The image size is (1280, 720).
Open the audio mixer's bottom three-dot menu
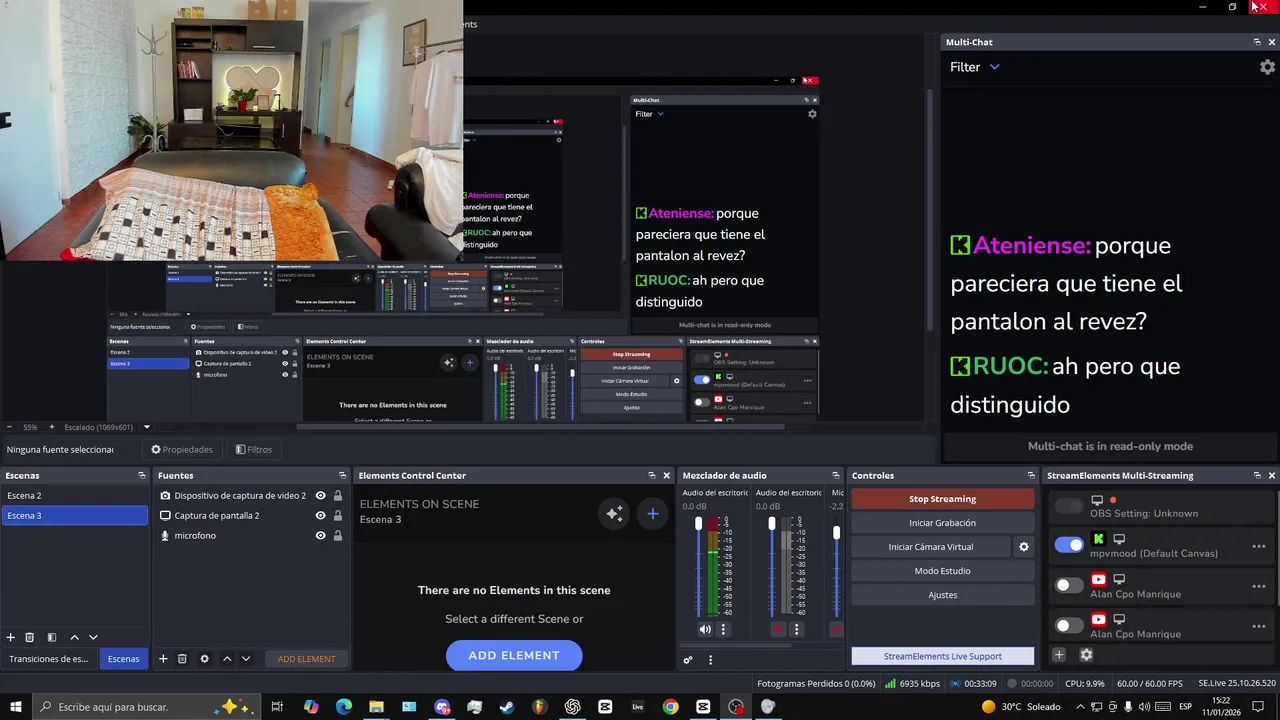(x=710, y=660)
